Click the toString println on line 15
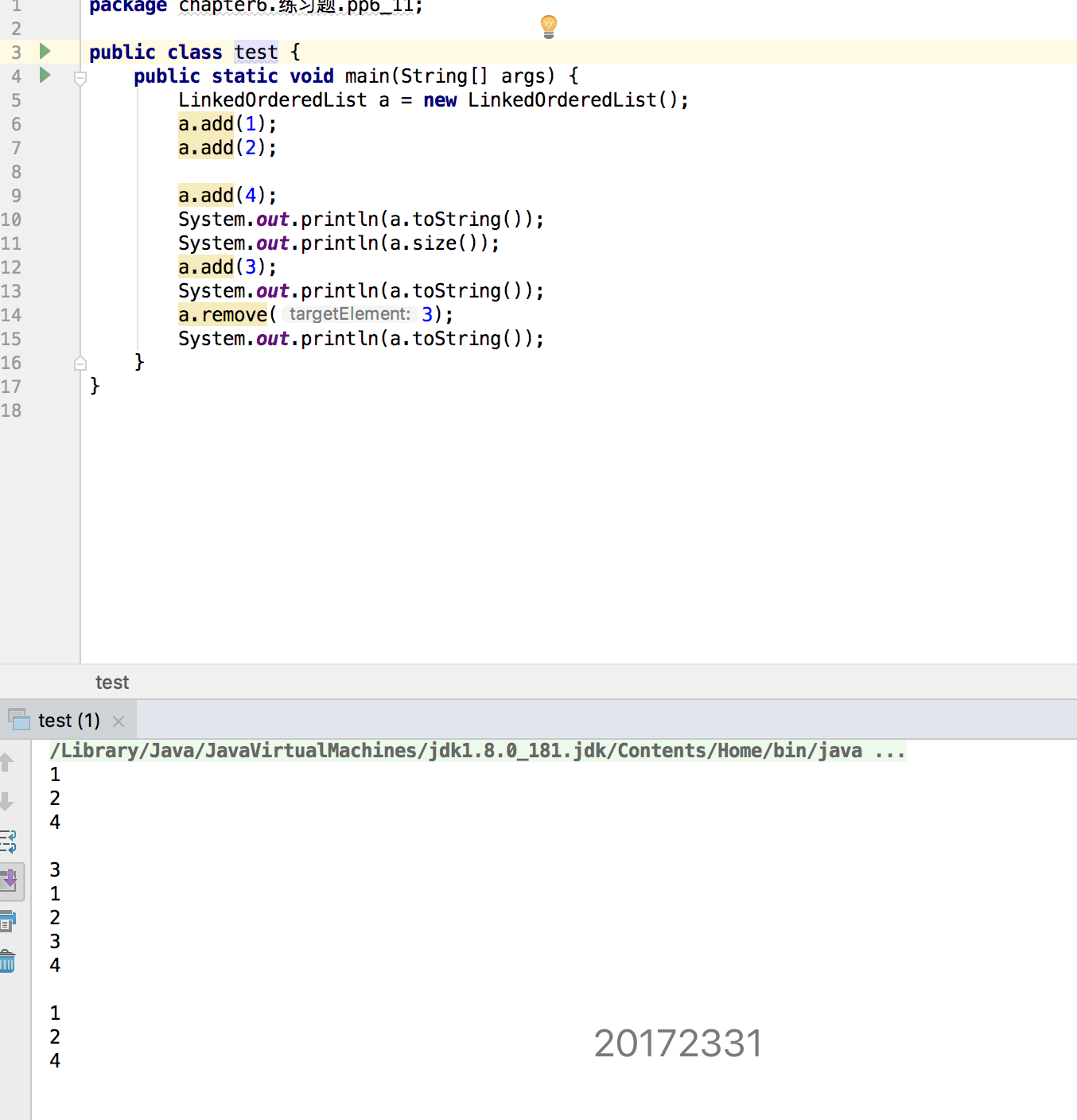Image resolution: width=1077 pixels, height=1120 pixels. (361, 339)
